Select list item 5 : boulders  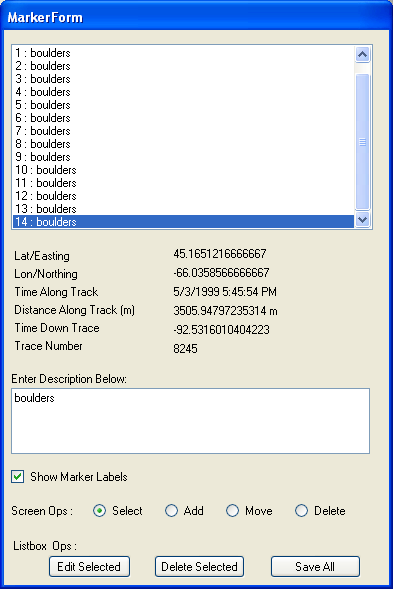point(183,105)
